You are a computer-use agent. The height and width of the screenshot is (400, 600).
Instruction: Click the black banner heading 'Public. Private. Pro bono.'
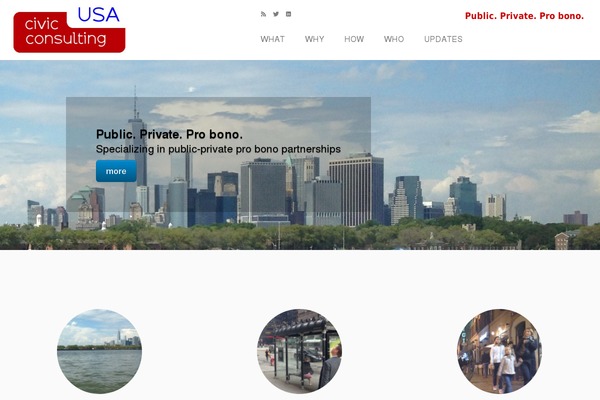(169, 134)
